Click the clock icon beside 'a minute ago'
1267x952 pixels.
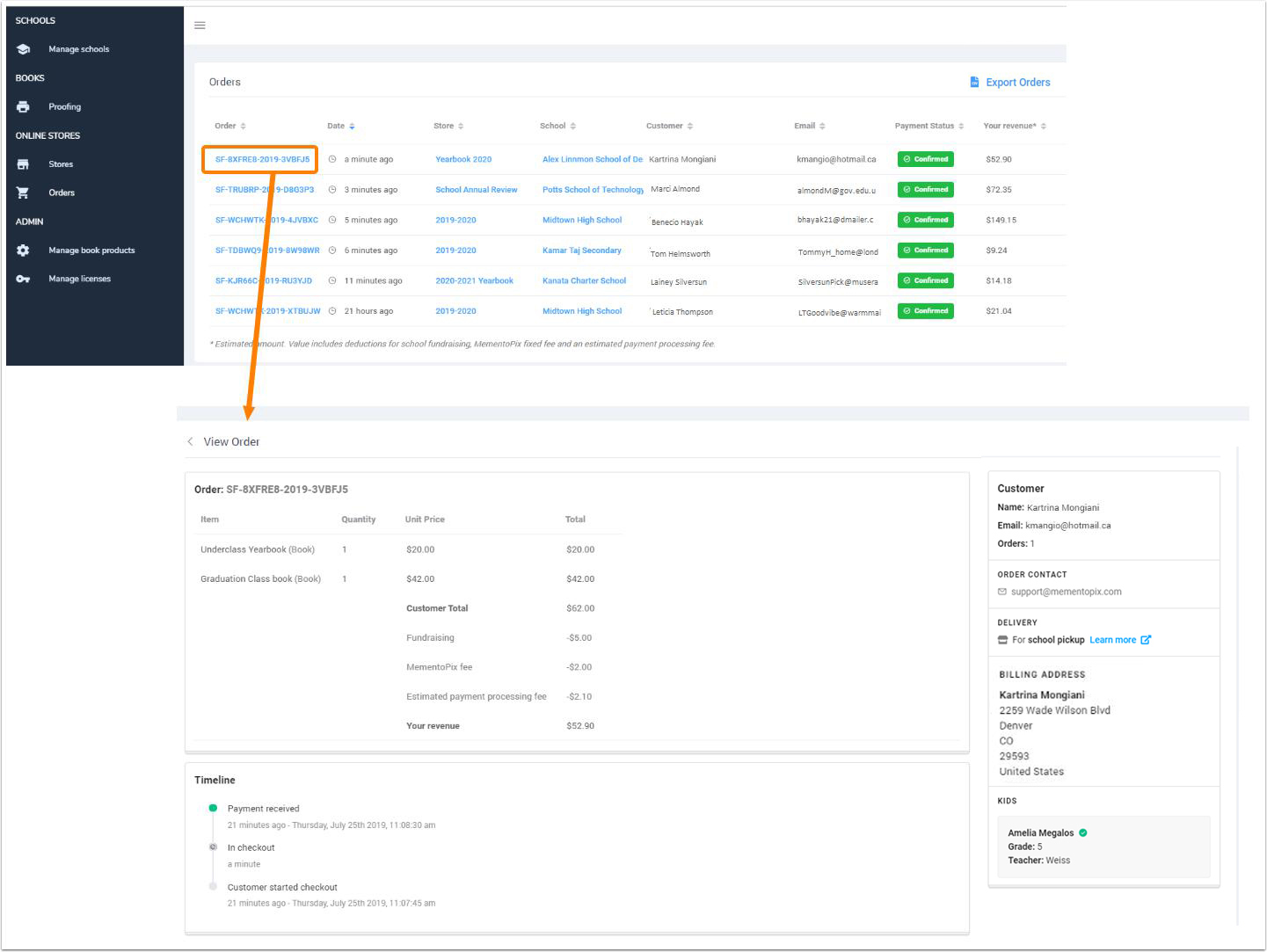(332, 159)
